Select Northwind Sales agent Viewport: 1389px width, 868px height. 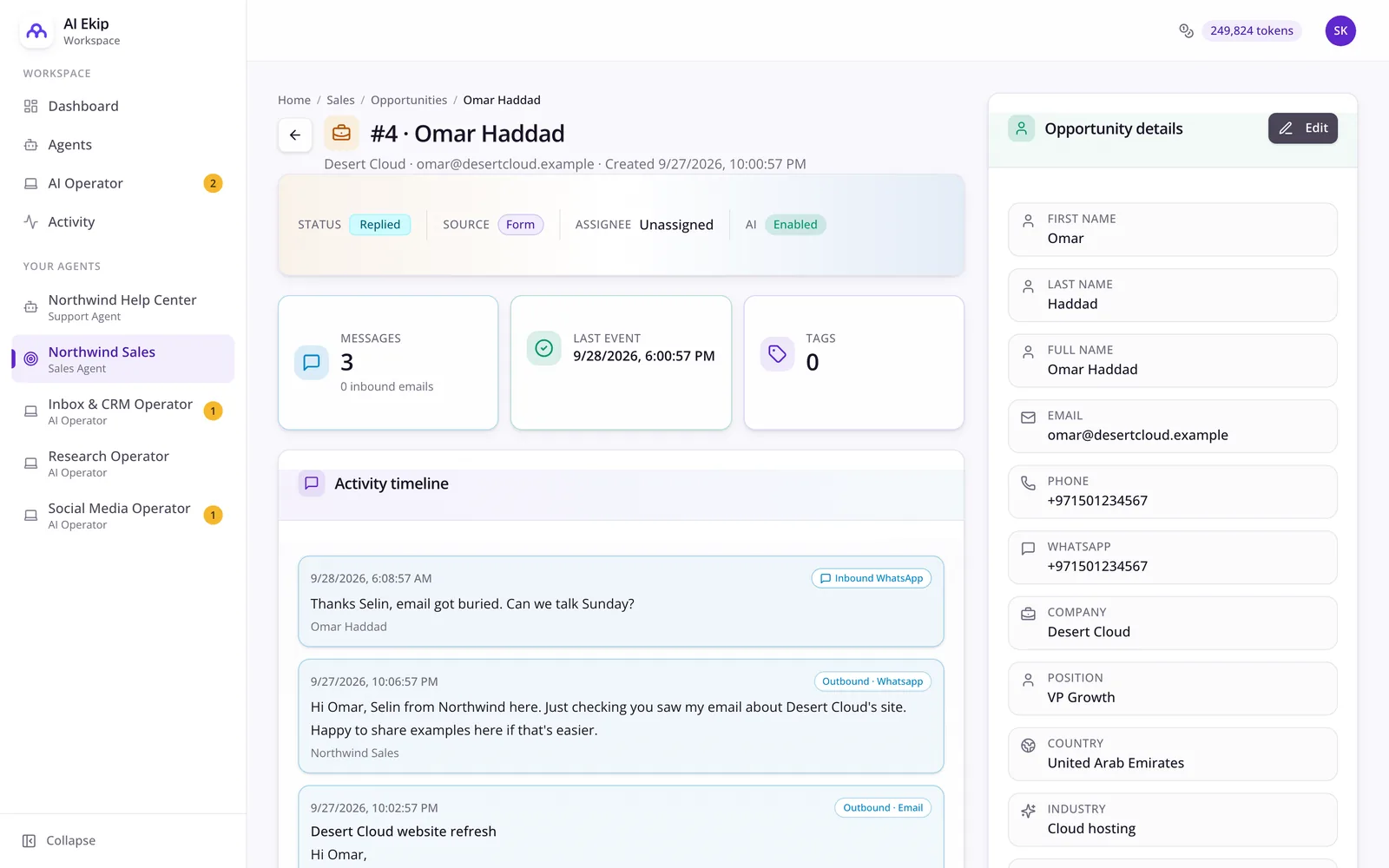[x=123, y=359]
